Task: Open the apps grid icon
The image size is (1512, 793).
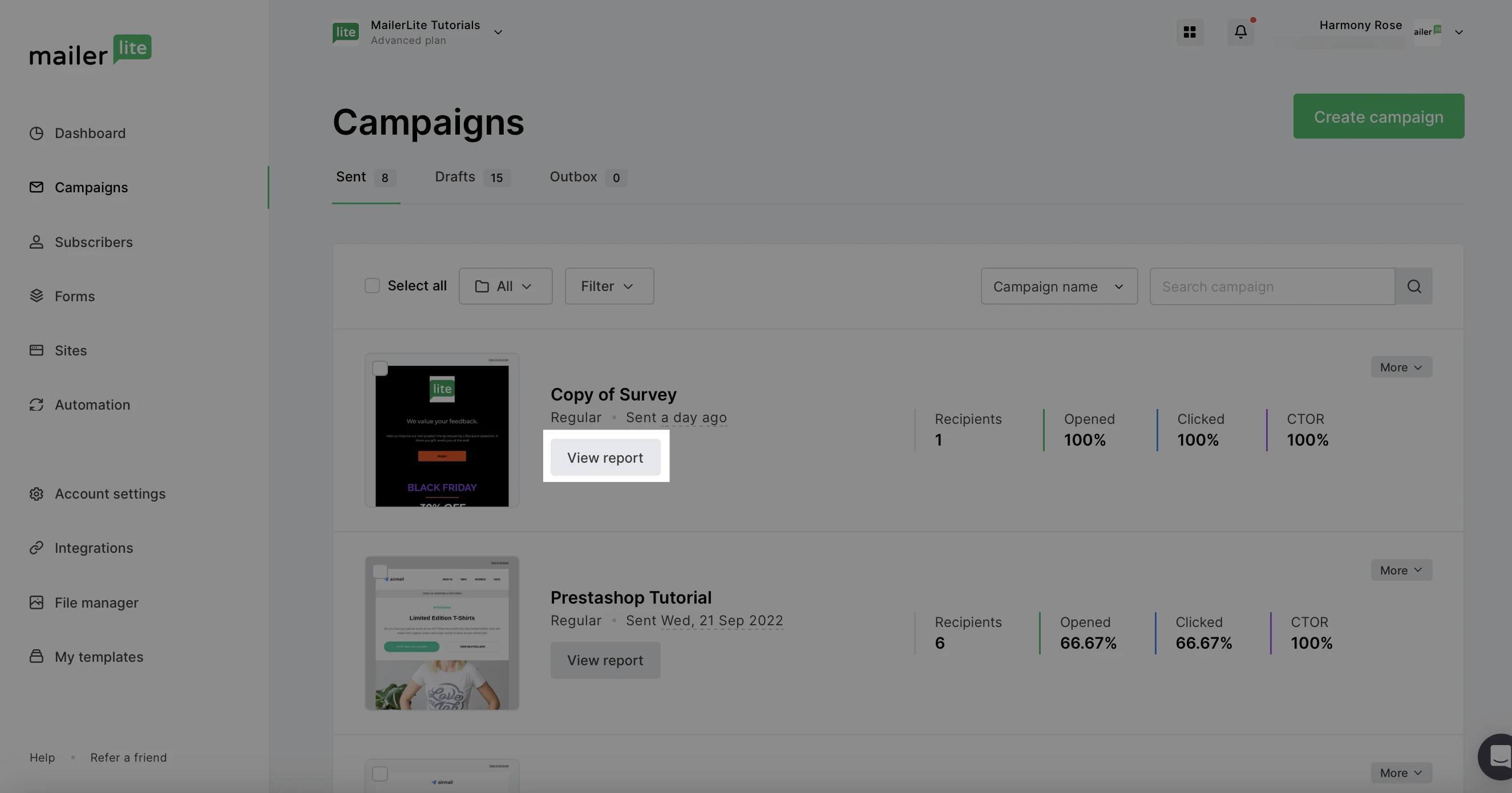Action: point(1190,32)
